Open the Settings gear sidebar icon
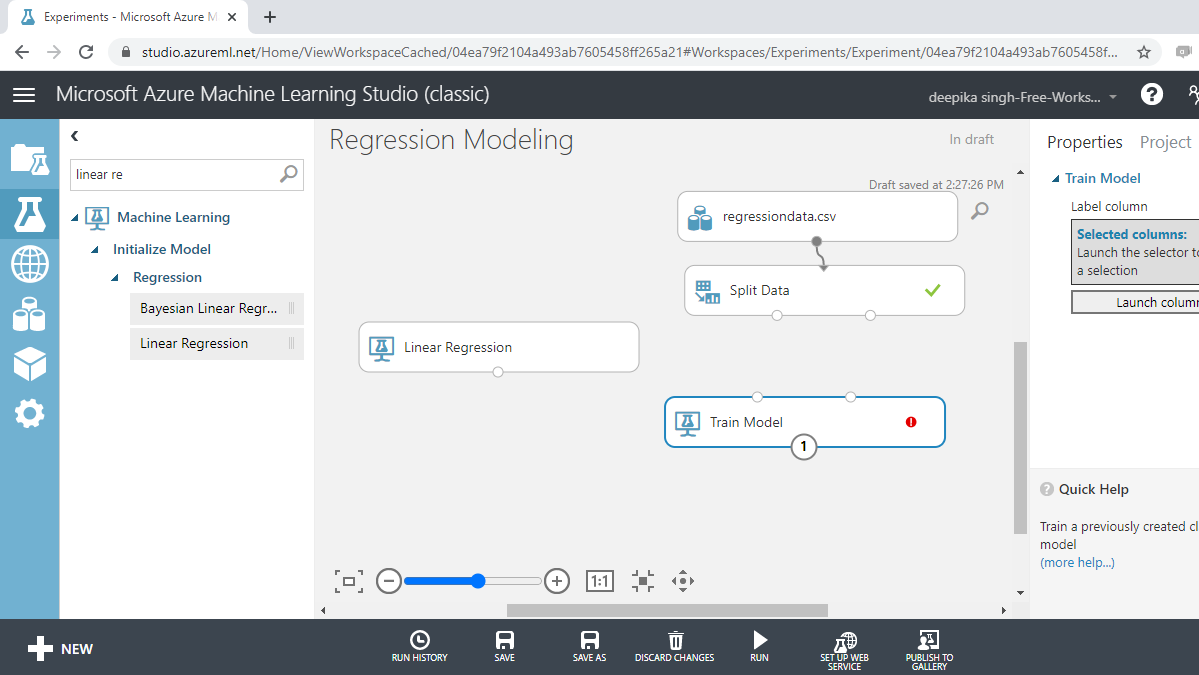This screenshot has width=1199, height=675. [30, 414]
